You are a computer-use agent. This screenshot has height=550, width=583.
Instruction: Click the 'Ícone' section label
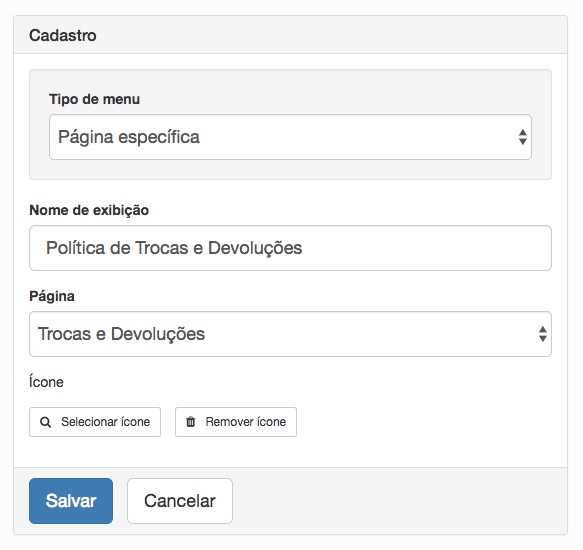click(x=46, y=382)
